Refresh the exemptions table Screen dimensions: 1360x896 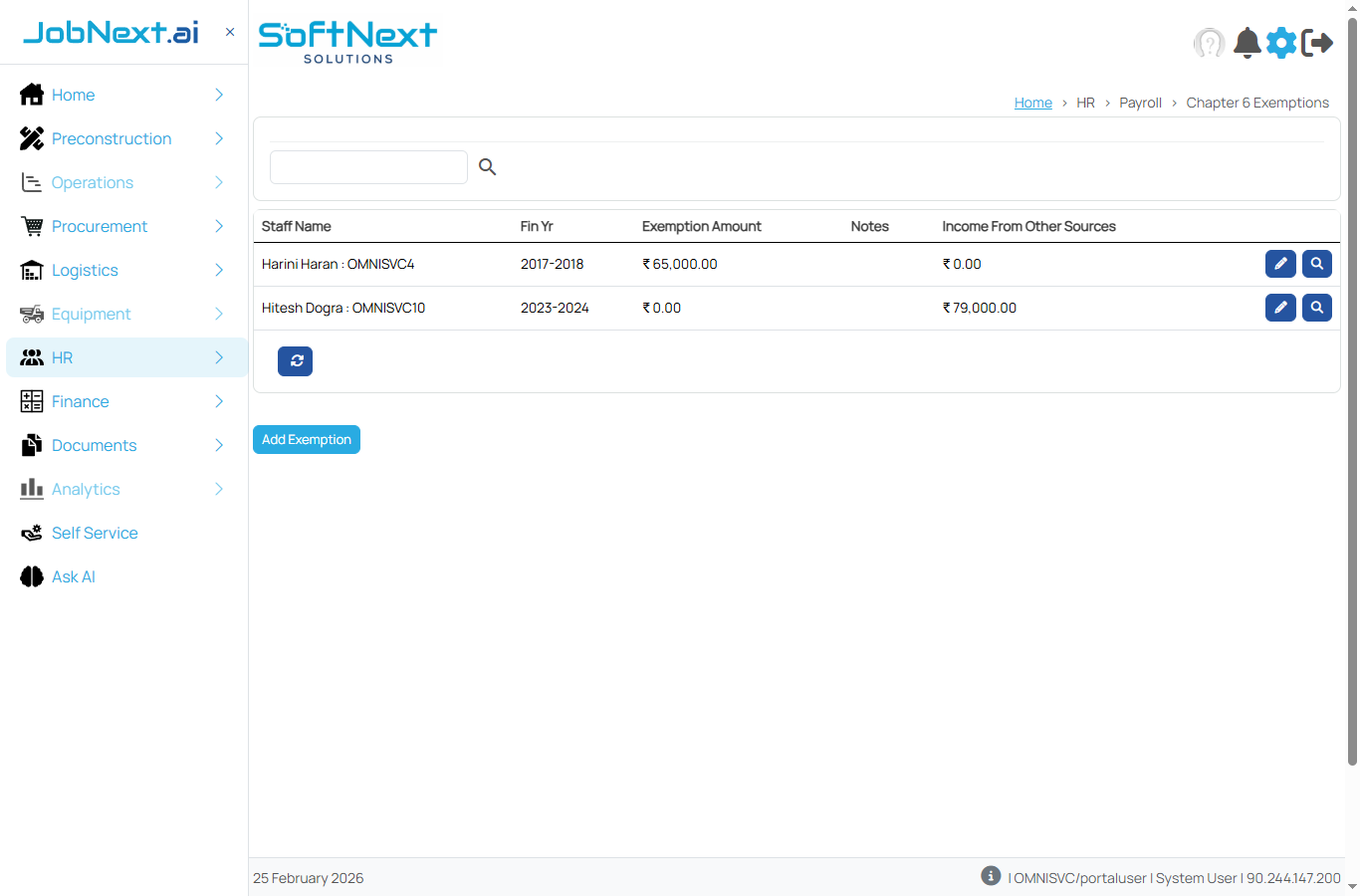[296, 361]
